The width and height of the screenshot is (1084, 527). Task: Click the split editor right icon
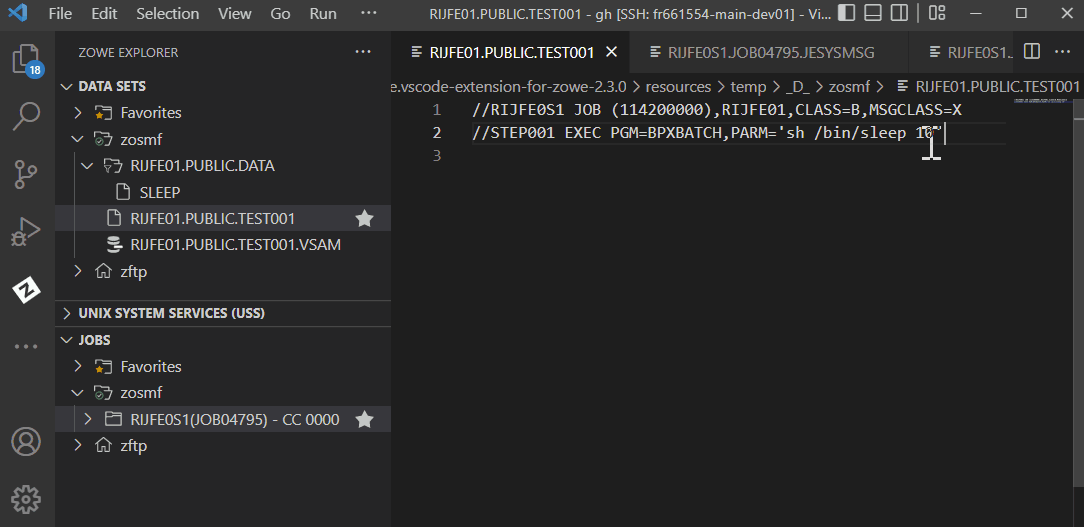tap(1033, 51)
